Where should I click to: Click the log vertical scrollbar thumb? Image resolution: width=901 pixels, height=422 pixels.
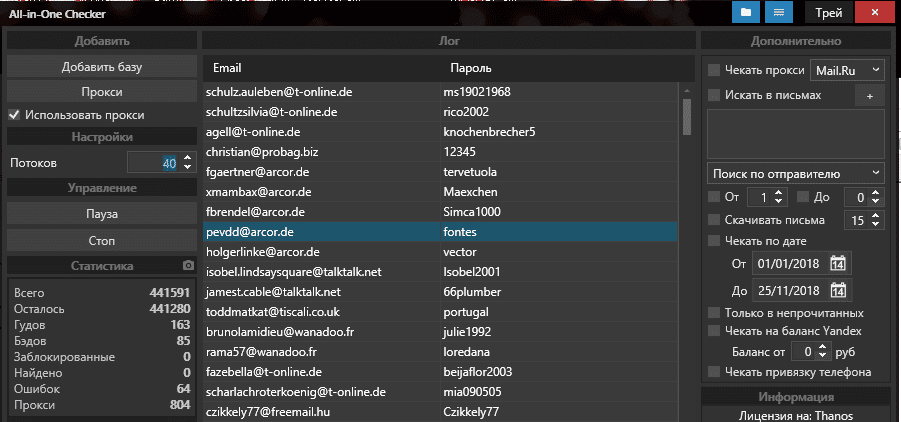click(687, 117)
